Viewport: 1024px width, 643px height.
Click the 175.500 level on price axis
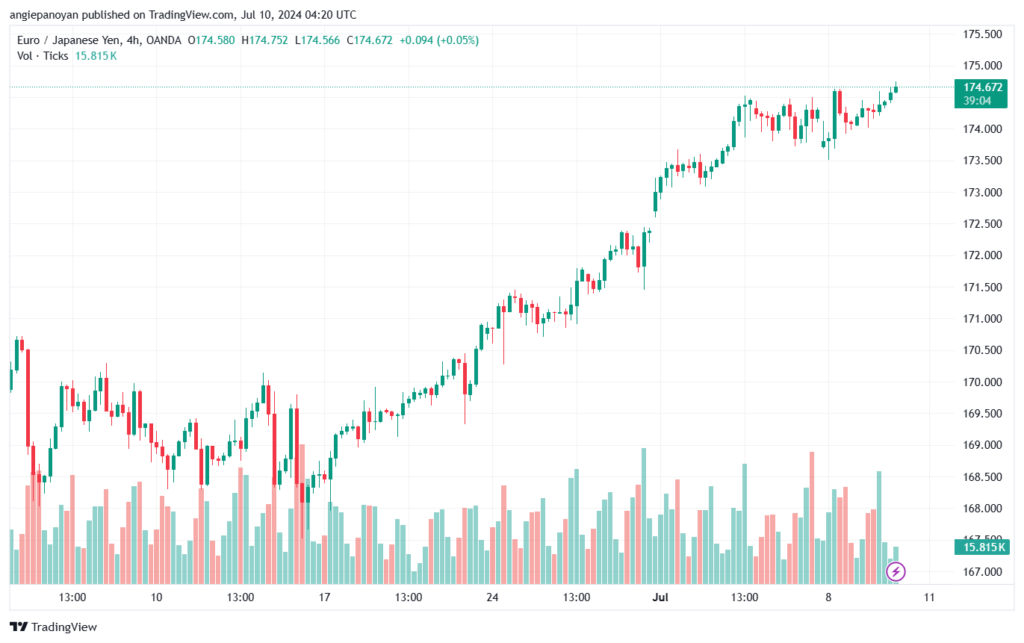click(982, 34)
